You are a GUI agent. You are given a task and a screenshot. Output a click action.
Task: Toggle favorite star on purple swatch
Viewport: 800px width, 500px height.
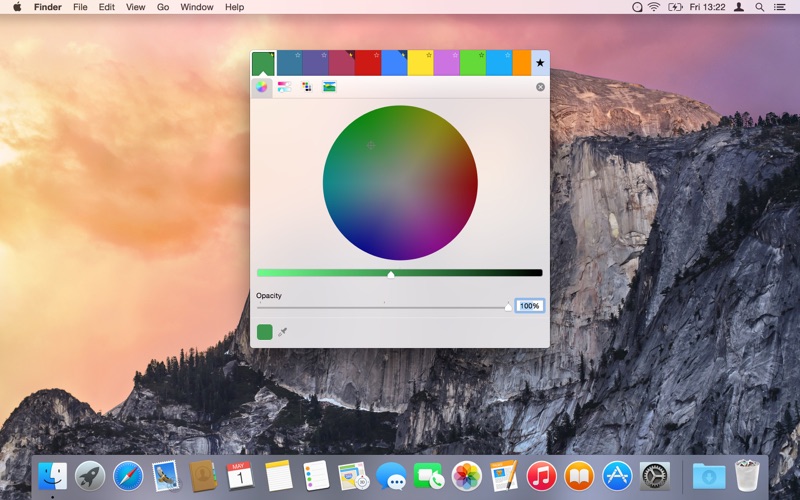tap(324, 55)
